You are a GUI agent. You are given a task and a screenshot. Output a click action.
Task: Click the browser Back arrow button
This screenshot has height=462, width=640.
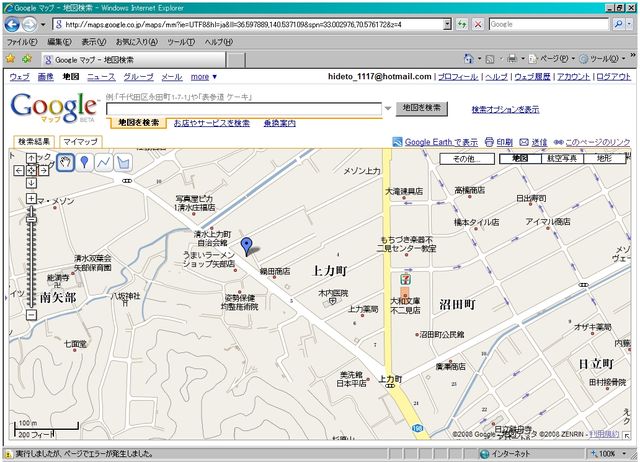[x=12, y=24]
